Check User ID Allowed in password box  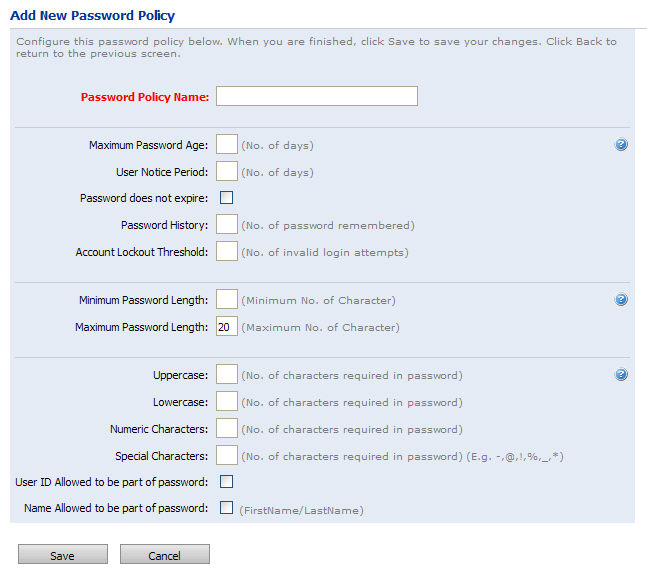click(226, 482)
